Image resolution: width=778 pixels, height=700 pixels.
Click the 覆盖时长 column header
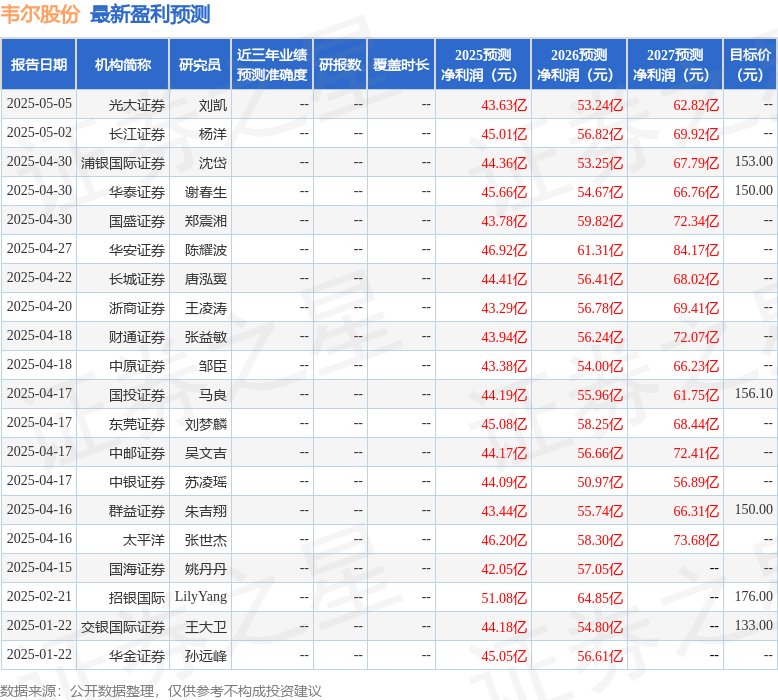pyautogui.click(x=401, y=65)
